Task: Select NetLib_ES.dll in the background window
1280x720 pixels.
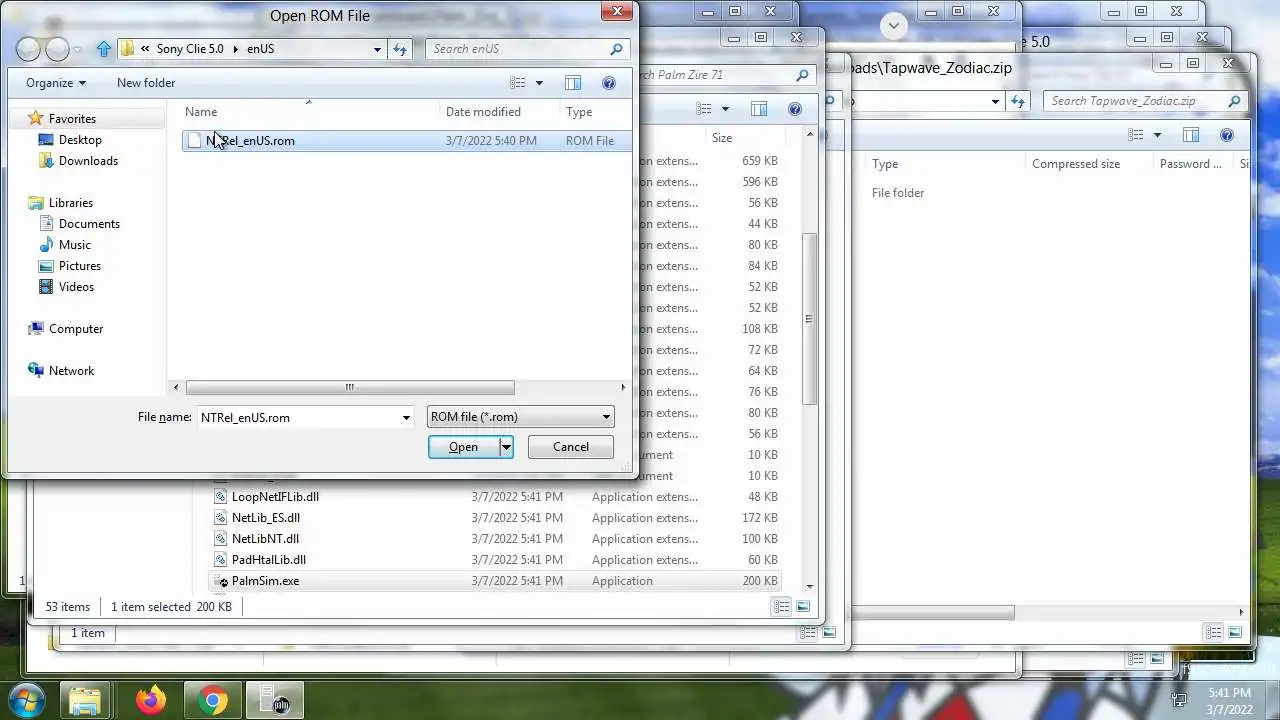Action: pos(265,518)
